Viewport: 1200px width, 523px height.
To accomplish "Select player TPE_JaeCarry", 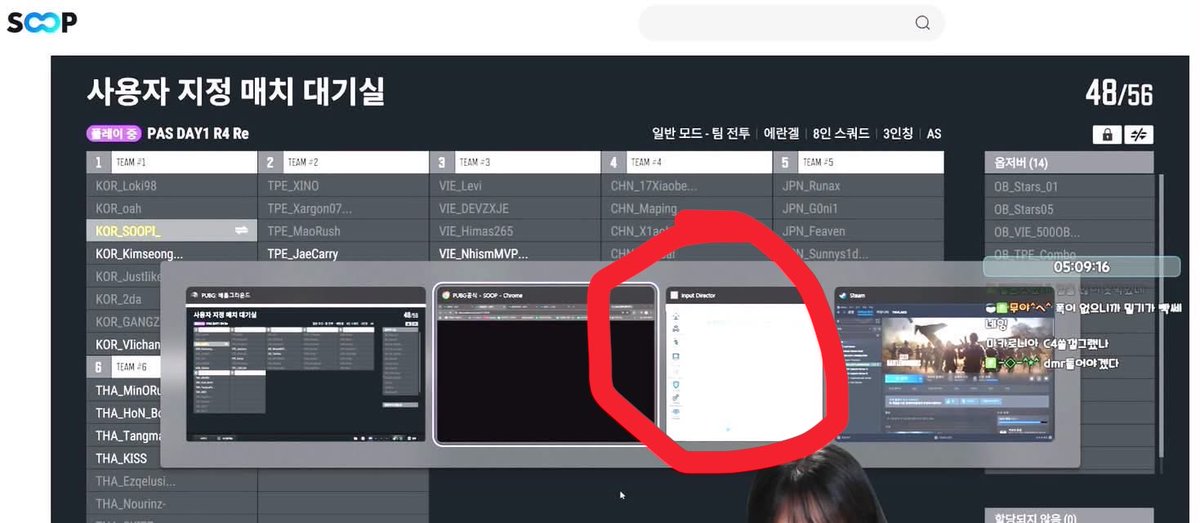I will pyautogui.click(x=343, y=254).
